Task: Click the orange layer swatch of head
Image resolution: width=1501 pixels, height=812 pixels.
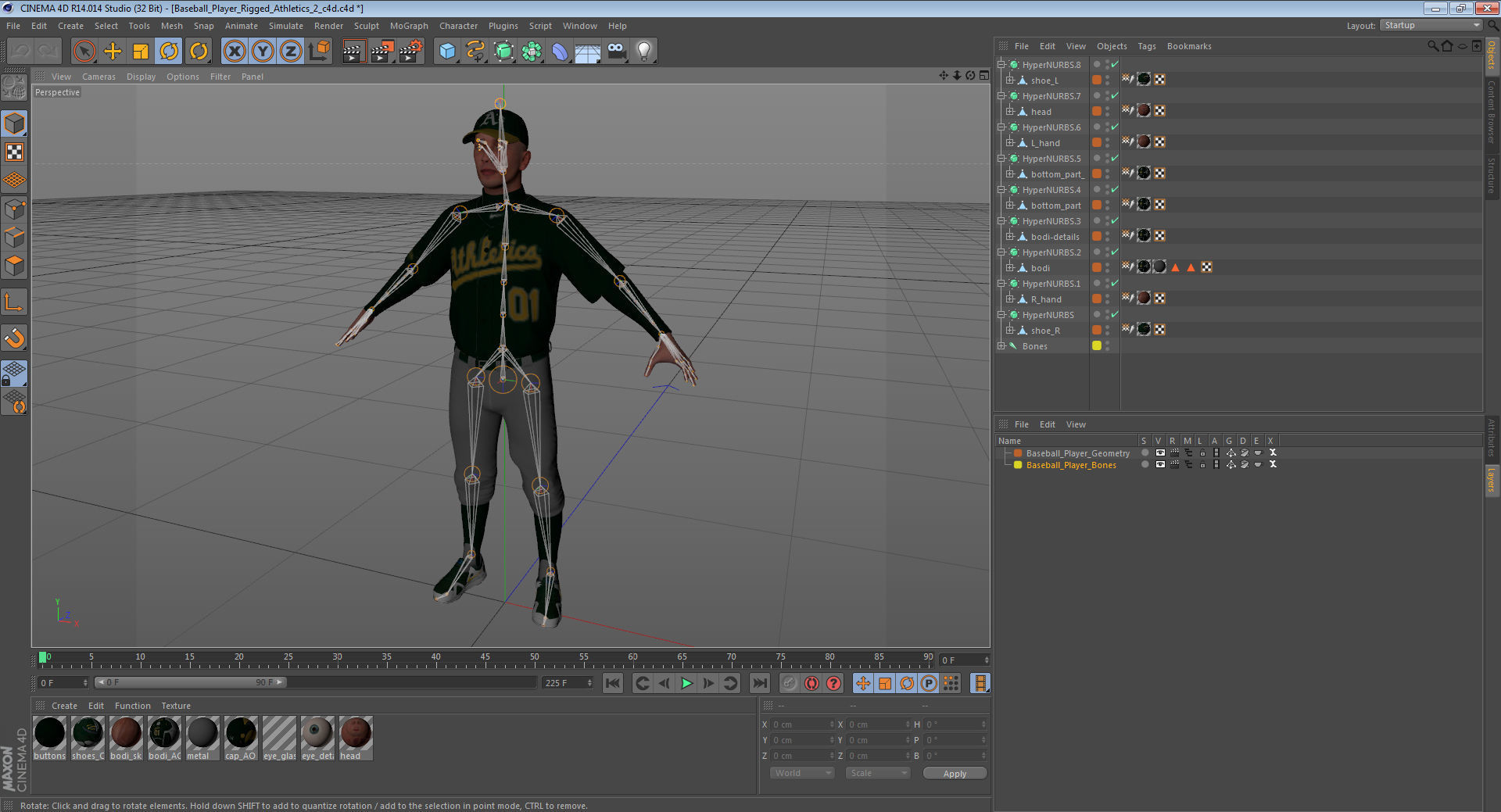Action: [1097, 111]
